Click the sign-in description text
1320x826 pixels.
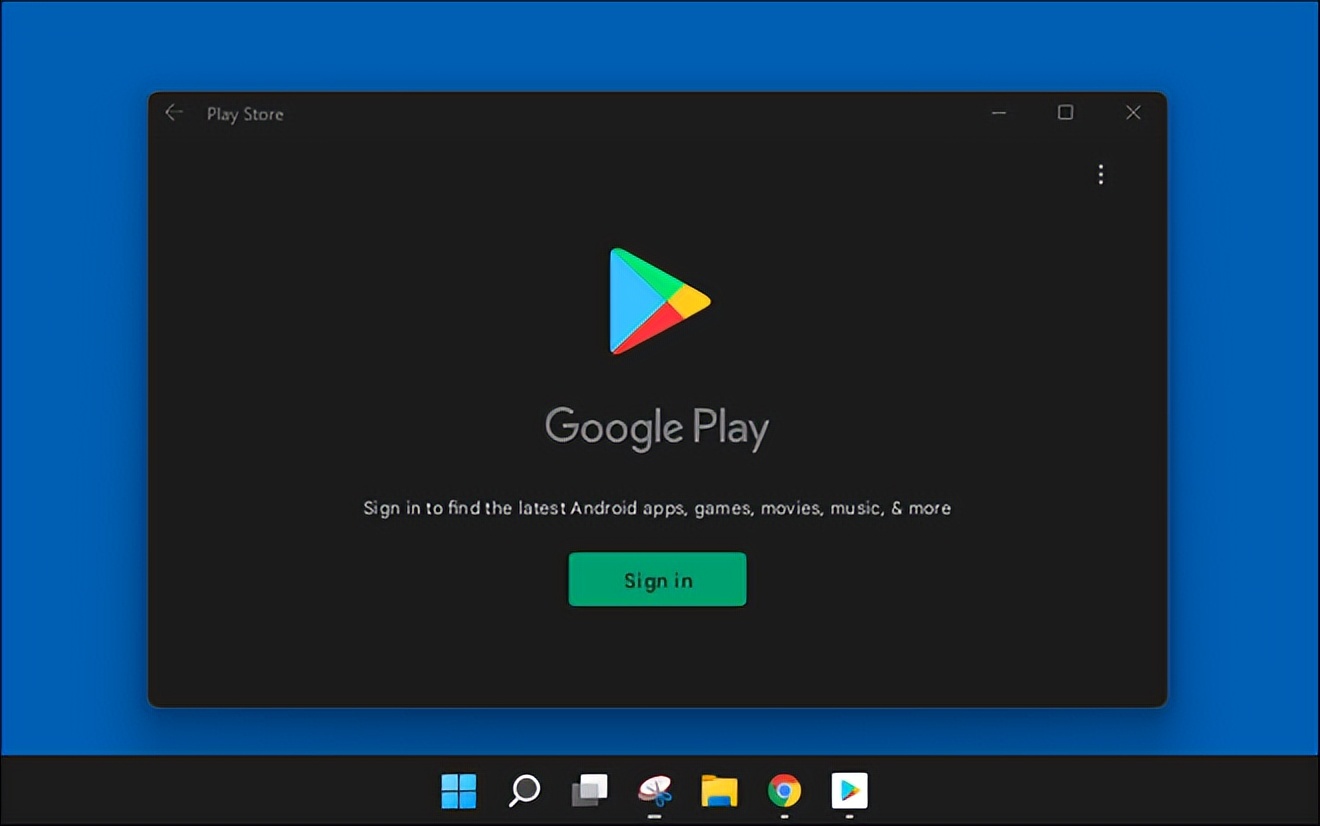pos(657,507)
